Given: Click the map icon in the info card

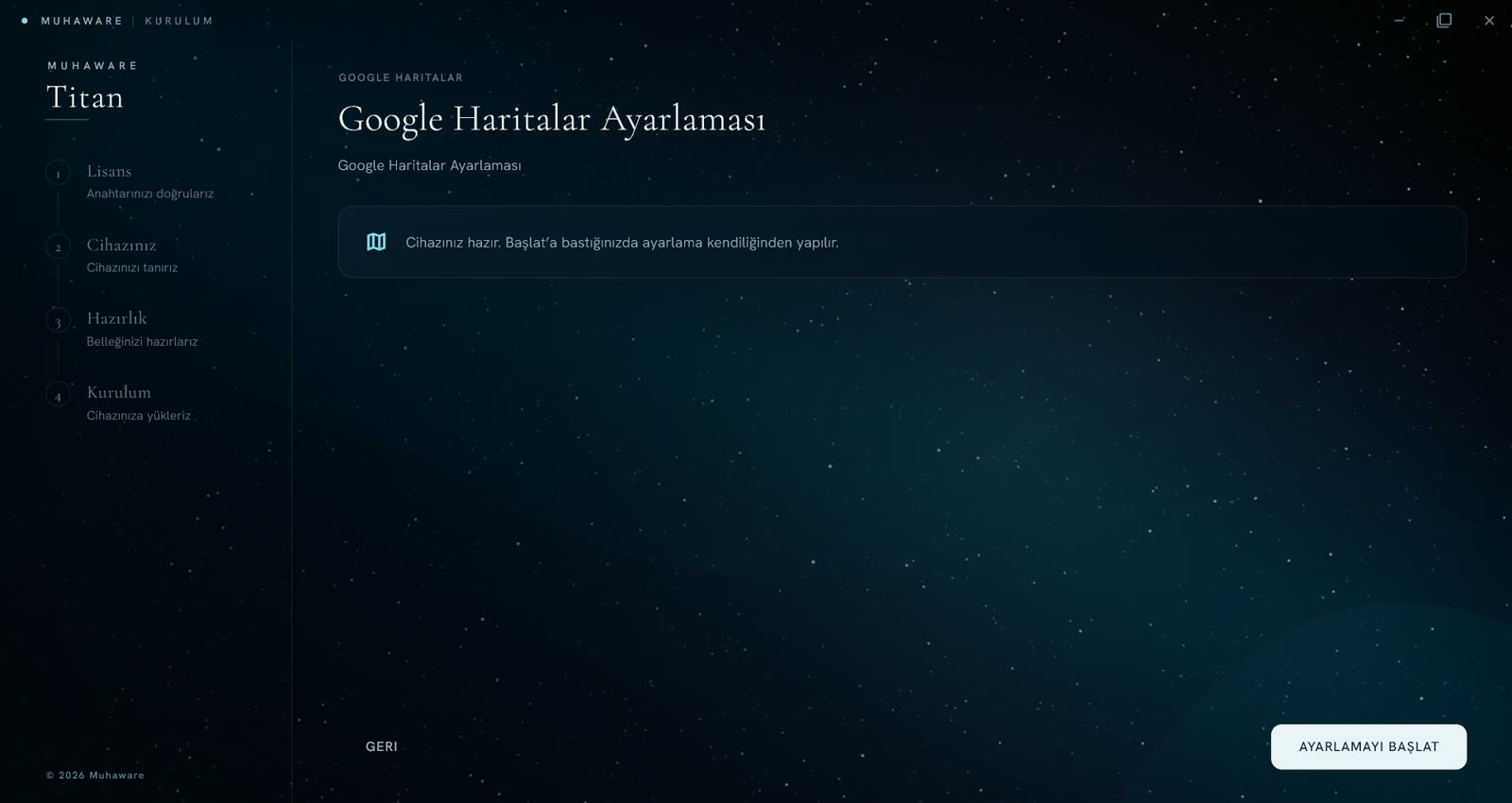Looking at the screenshot, I should click(x=376, y=242).
